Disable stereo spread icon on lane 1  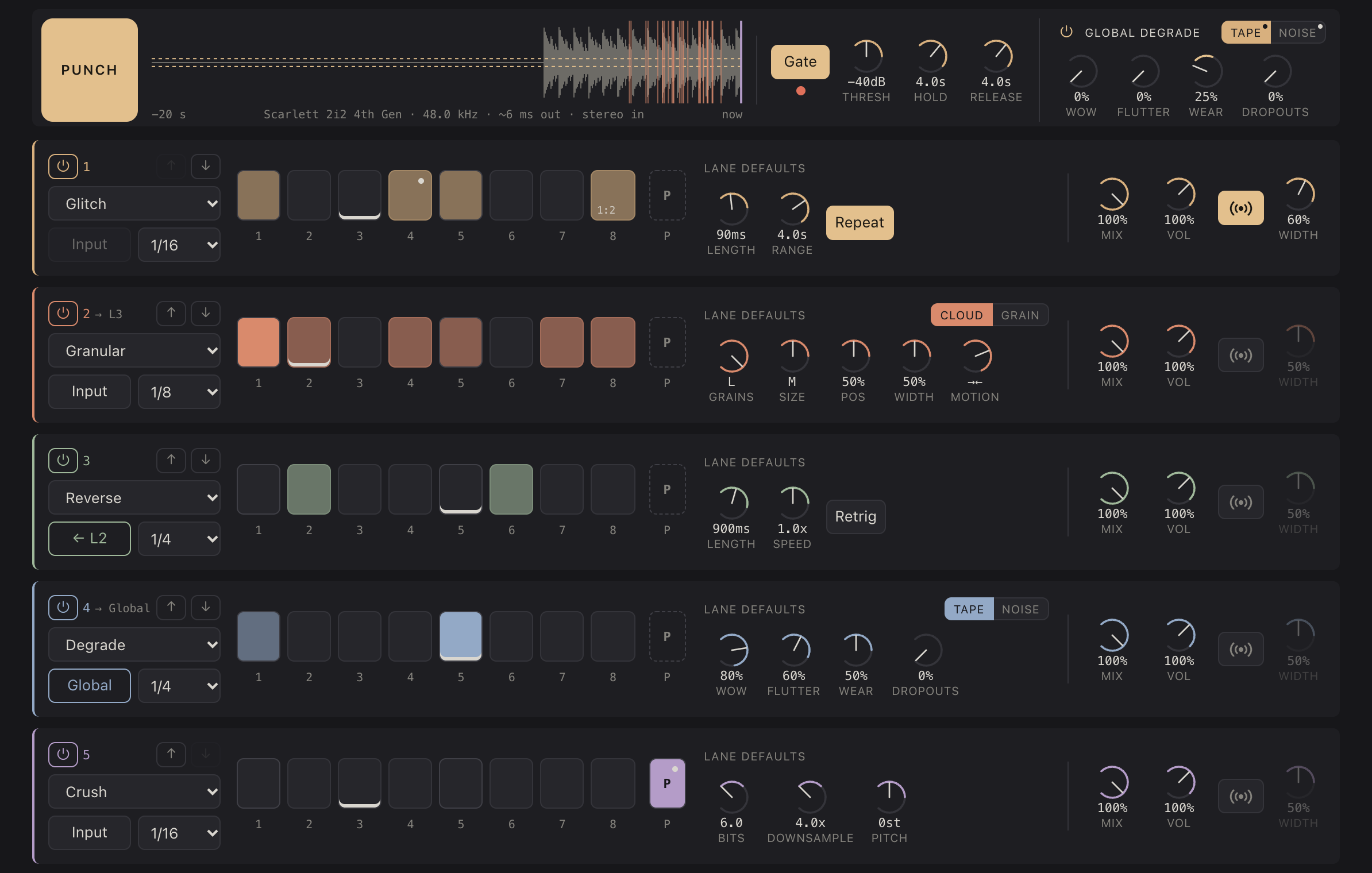(1241, 208)
